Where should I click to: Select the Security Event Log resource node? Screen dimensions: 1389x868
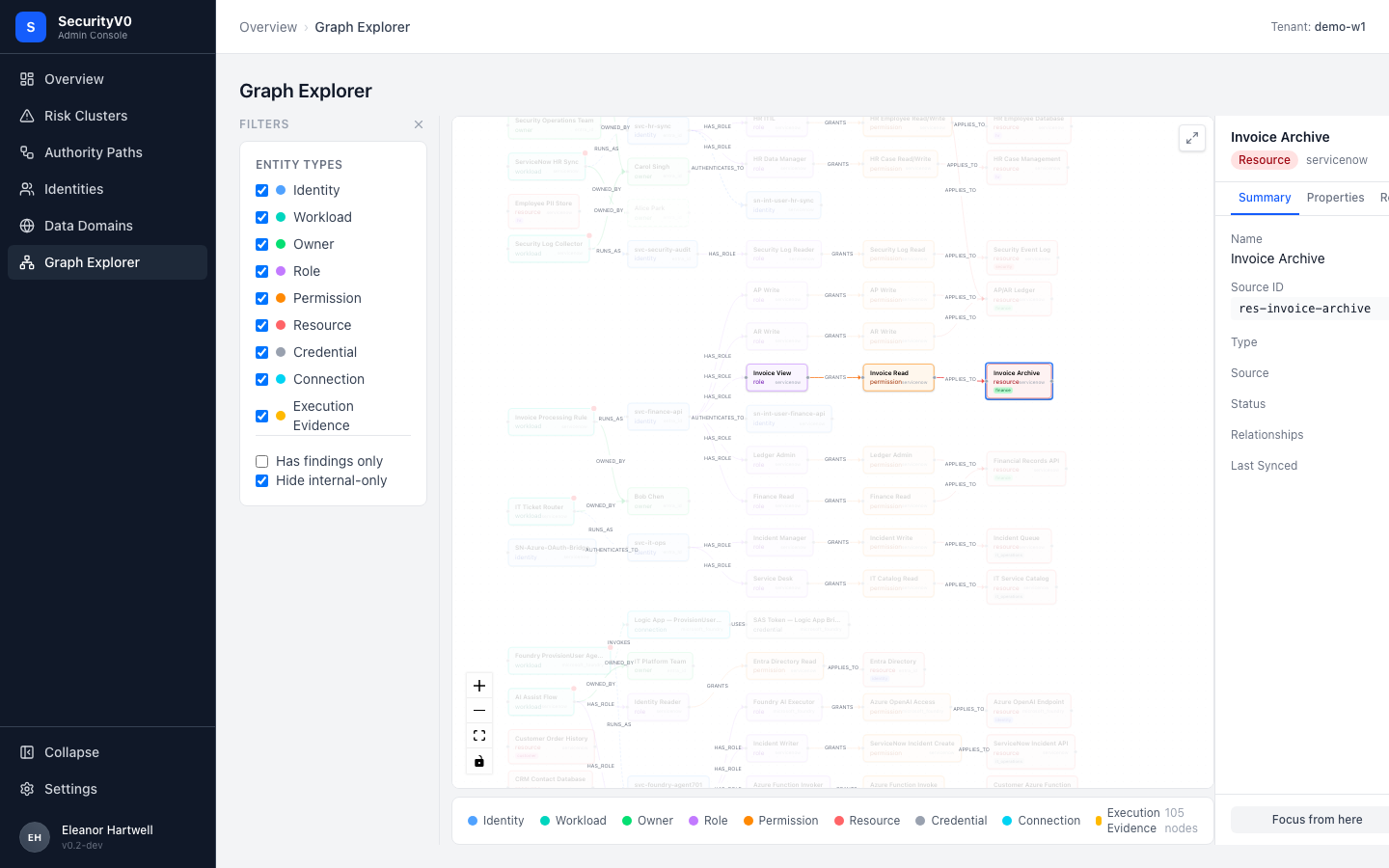[1022, 258]
